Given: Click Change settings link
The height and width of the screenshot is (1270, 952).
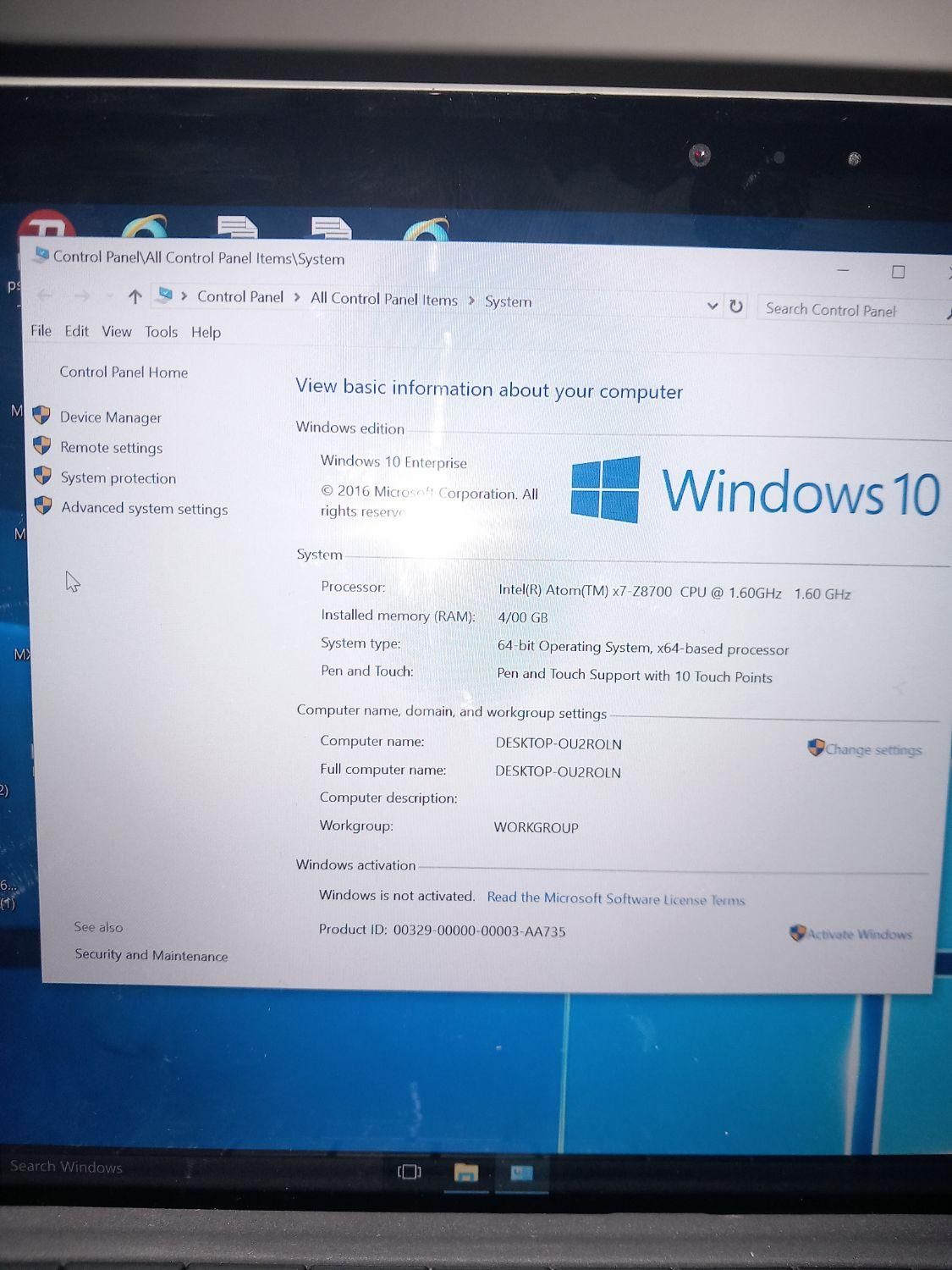Looking at the screenshot, I should (x=873, y=749).
